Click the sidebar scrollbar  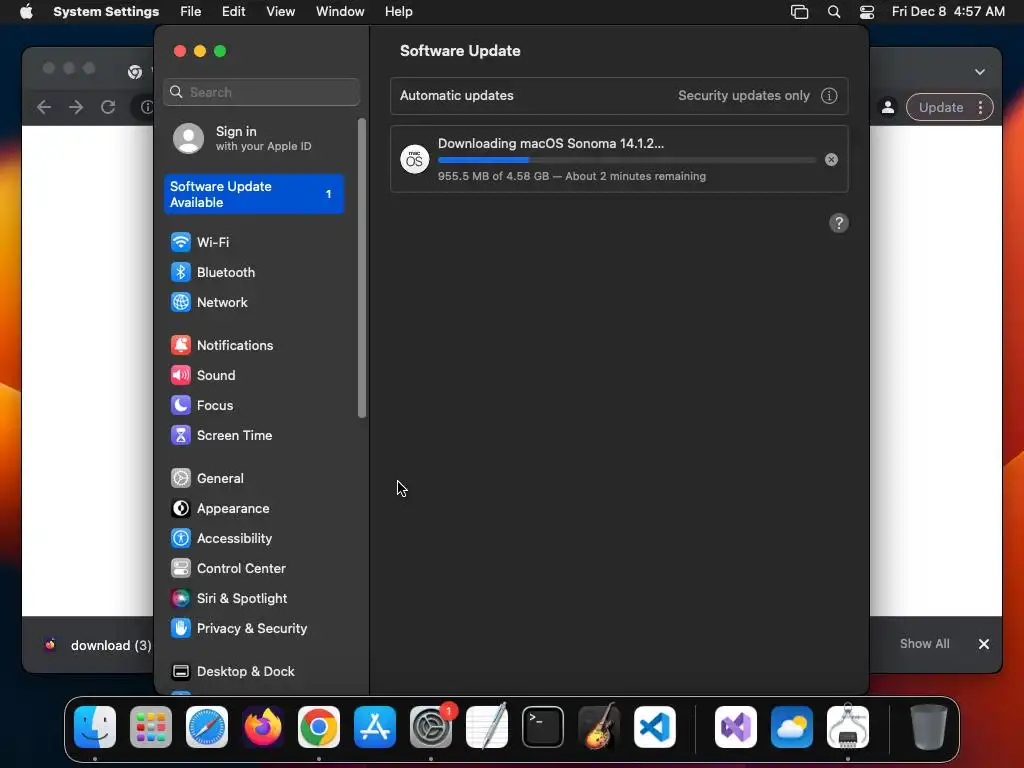pos(362,268)
